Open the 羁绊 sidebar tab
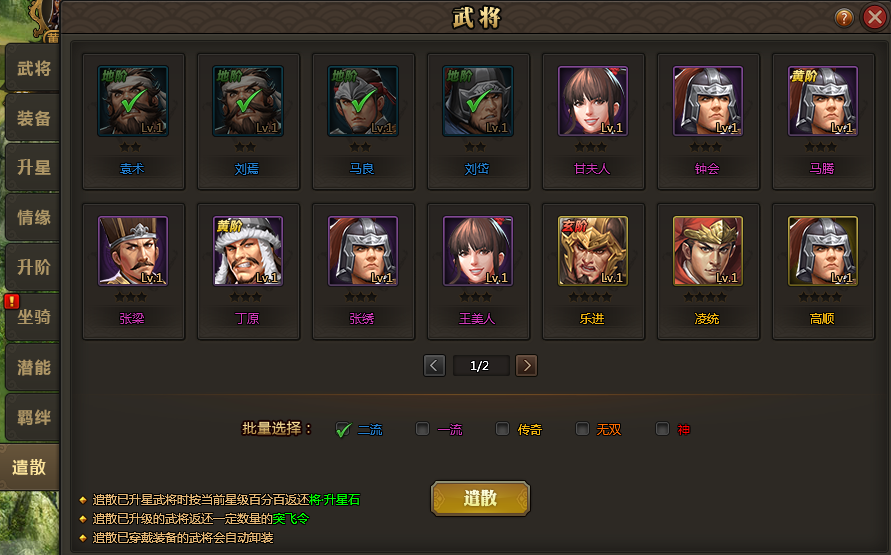Screen dimensions: 891x555 click(x=33, y=418)
